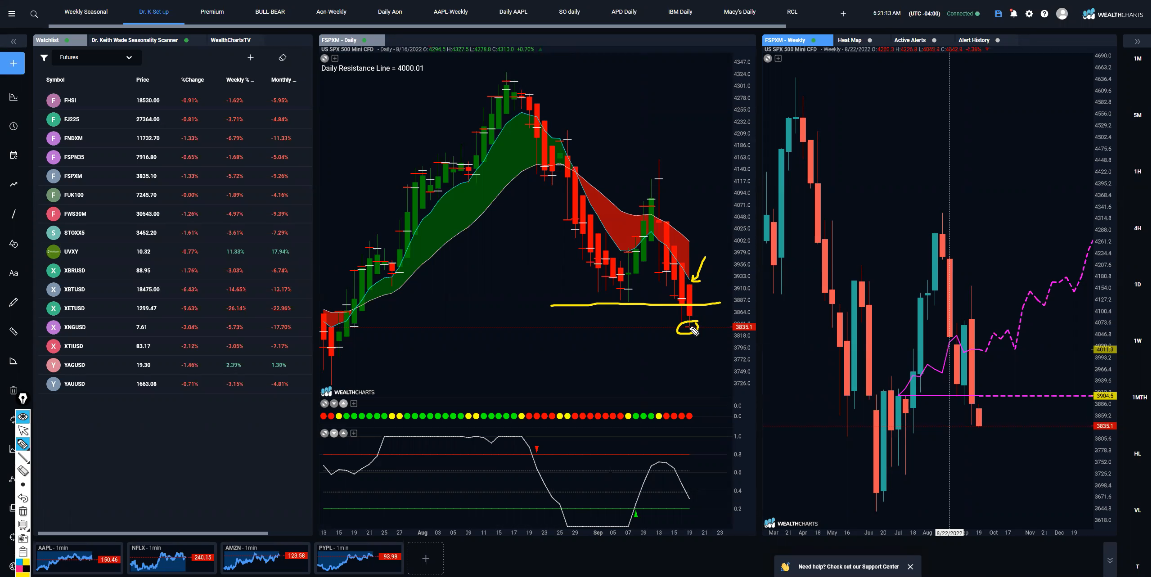The image size is (1151, 577).
Task: Open the Macy's Daily workspace tab
Action: 739,12
